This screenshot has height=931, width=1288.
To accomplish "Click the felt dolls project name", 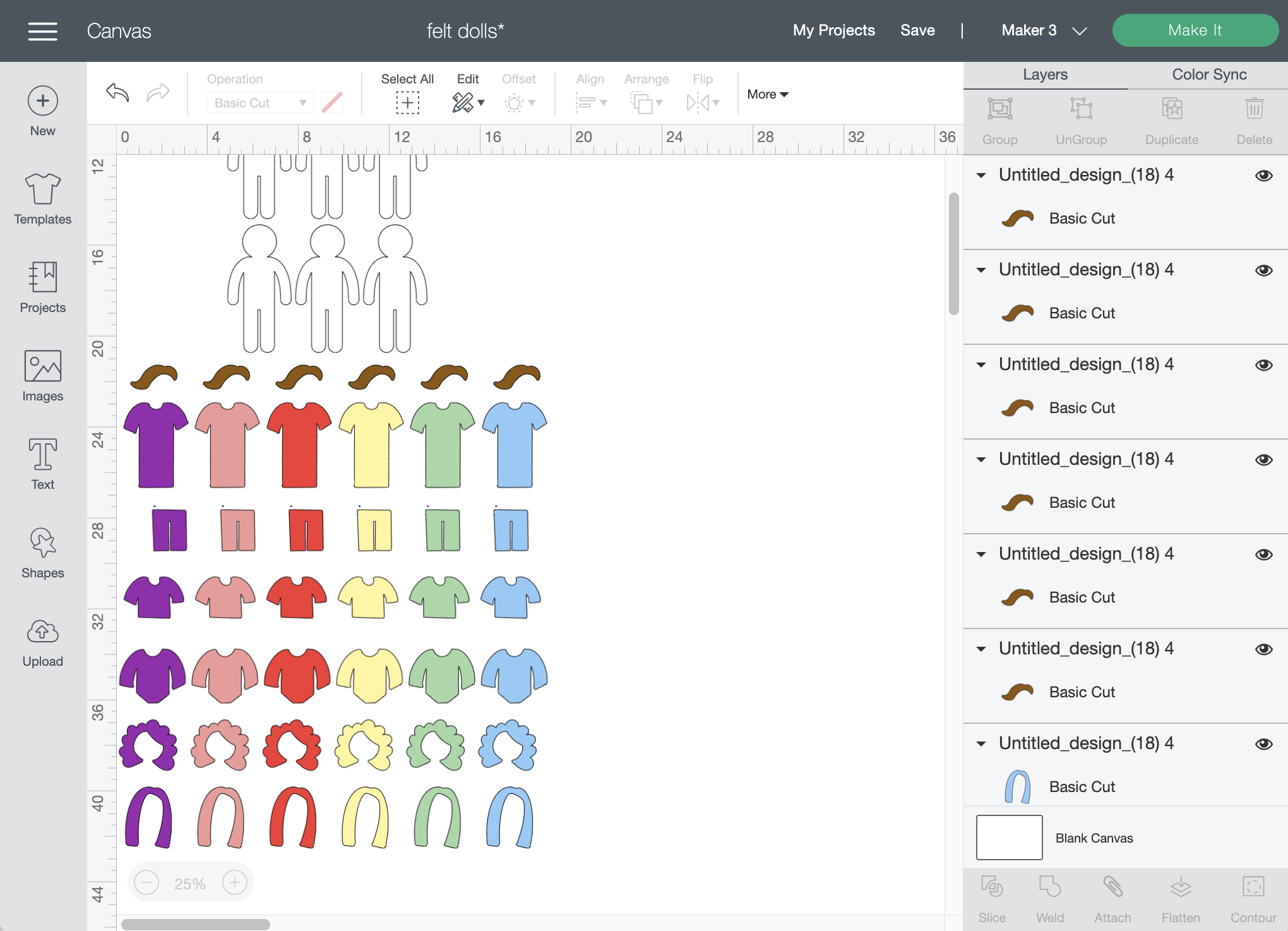I will point(465,31).
